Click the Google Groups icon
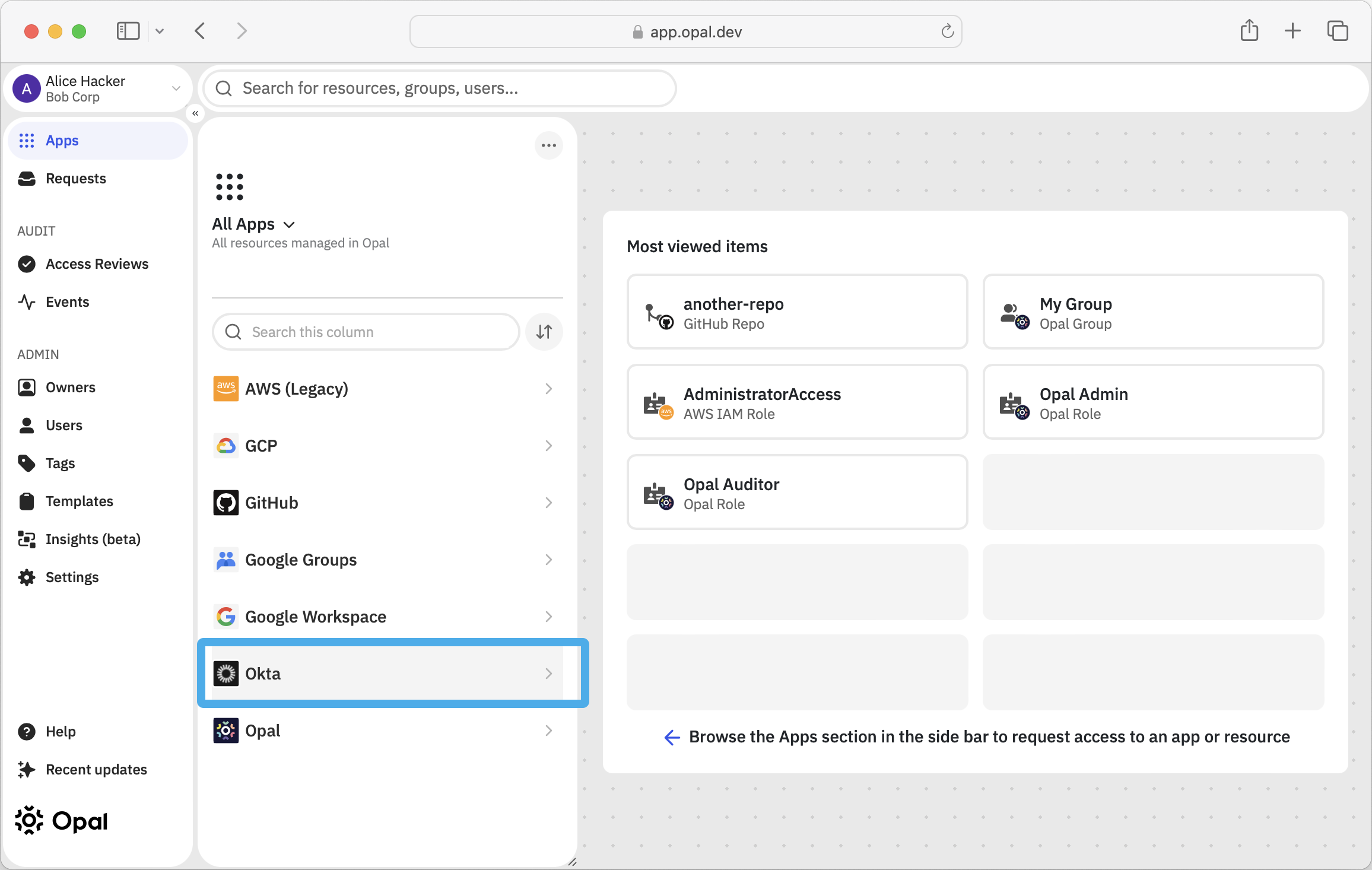The width and height of the screenshot is (1372, 870). click(x=226, y=560)
